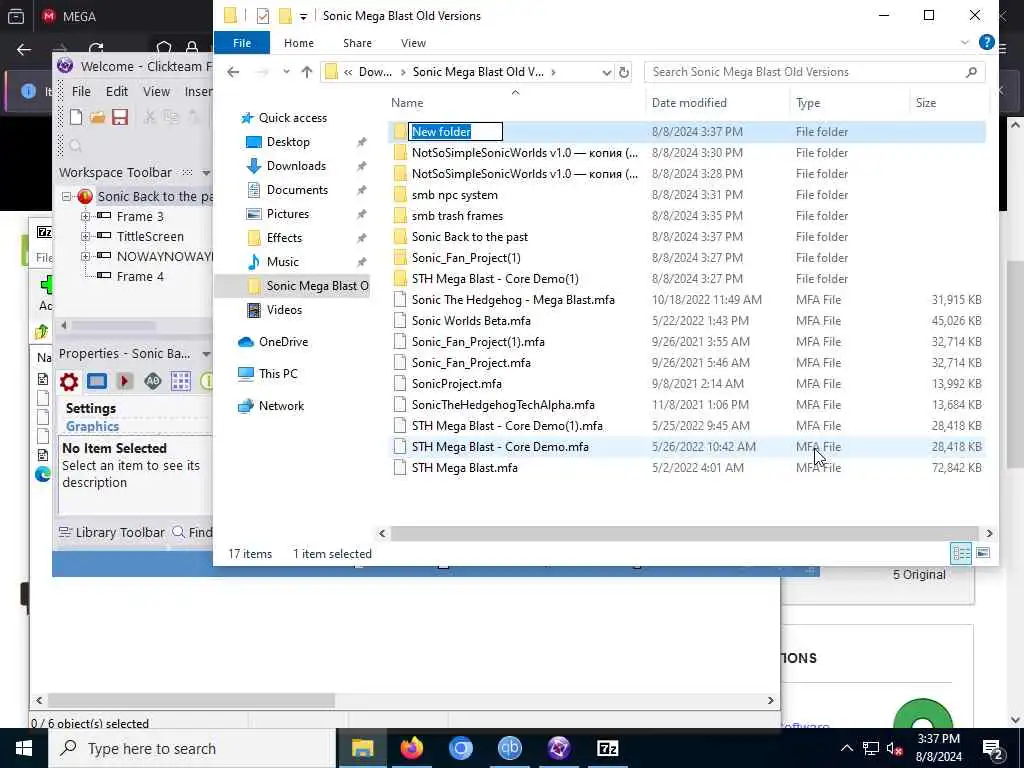Viewport: 1024px width, 768px height.
Task: Open the Window properties tab icon
Action: coord(97,381)
